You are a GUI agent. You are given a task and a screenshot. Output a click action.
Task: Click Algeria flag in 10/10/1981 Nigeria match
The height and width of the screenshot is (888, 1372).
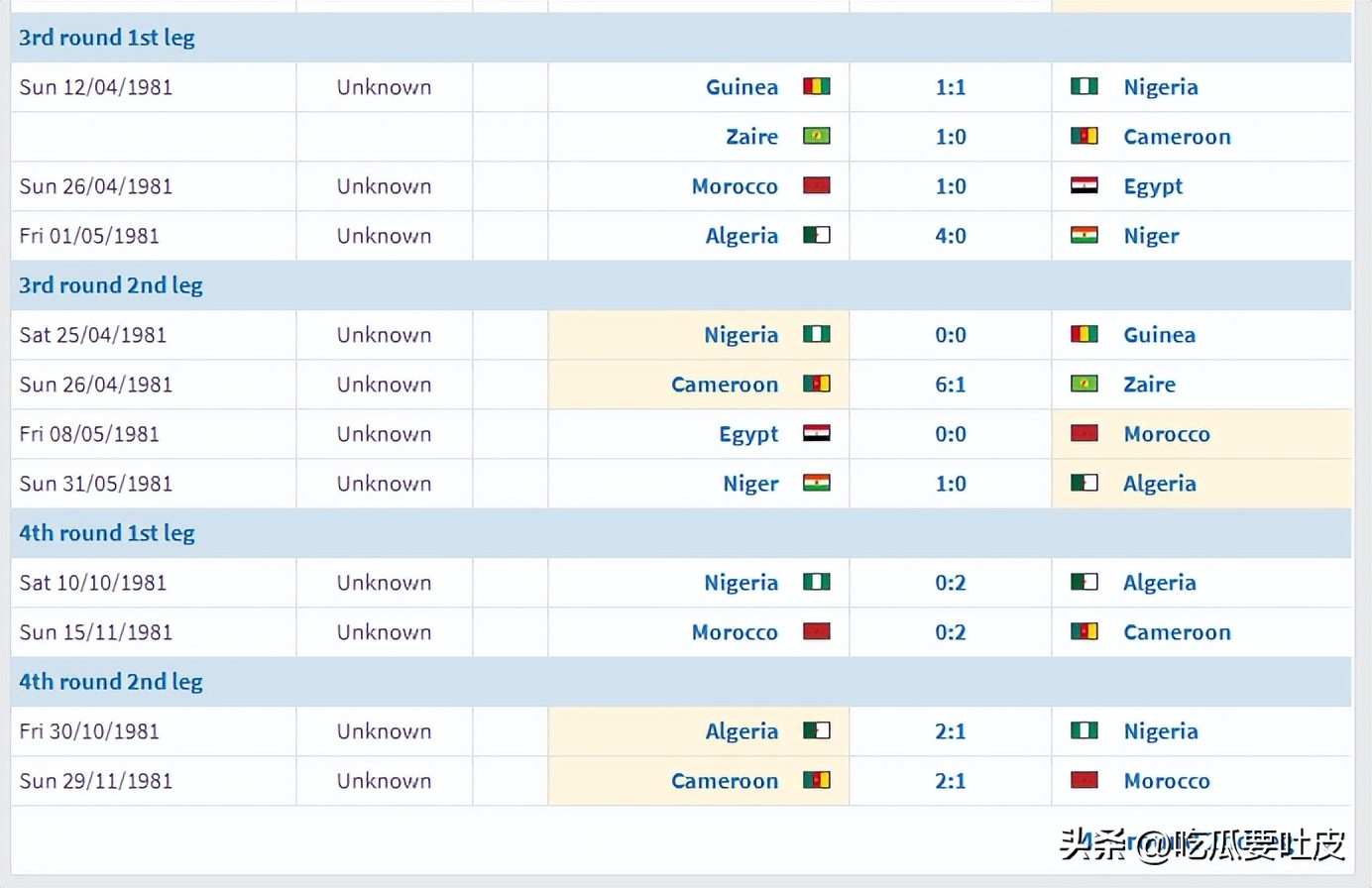click(1084, 582)
